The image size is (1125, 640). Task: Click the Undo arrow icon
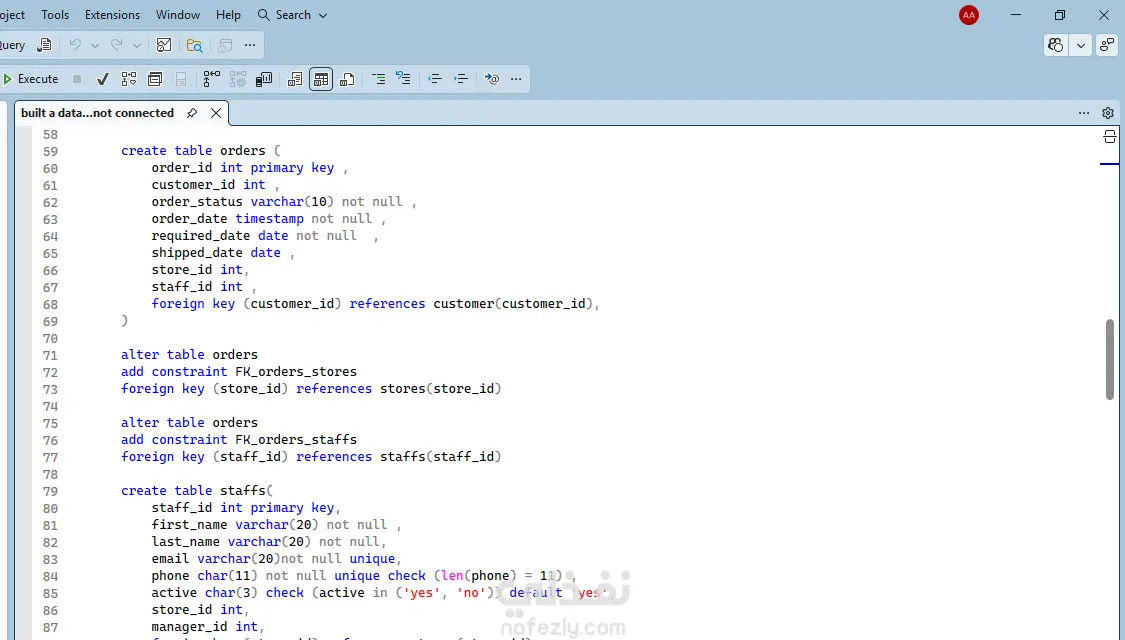coord(75,45)
